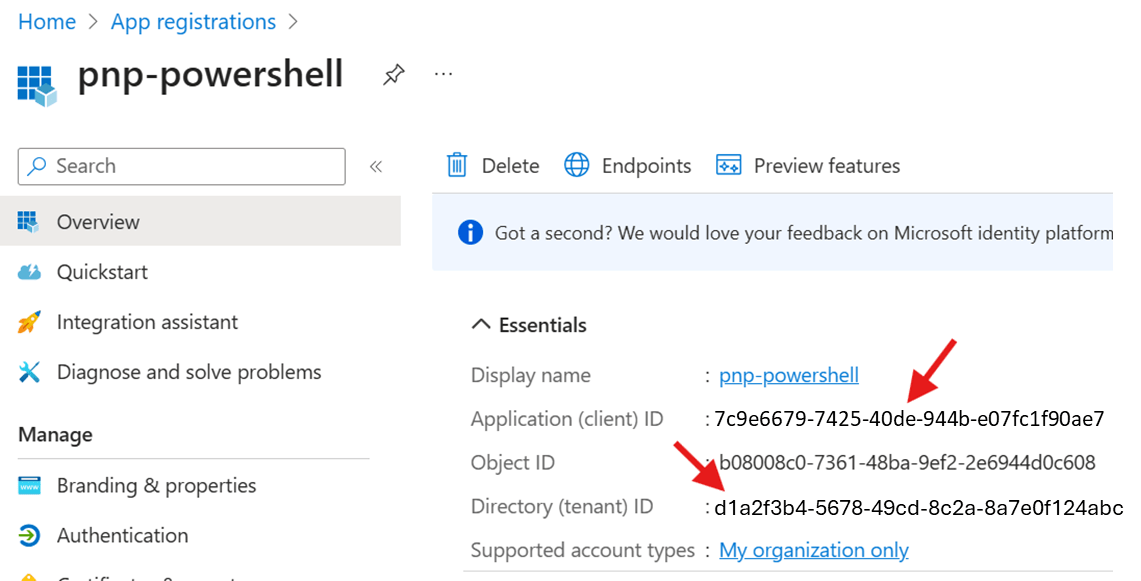Collapse the Essentials section
Screen dimensions: 1141x581
click(x=481, y=325)
